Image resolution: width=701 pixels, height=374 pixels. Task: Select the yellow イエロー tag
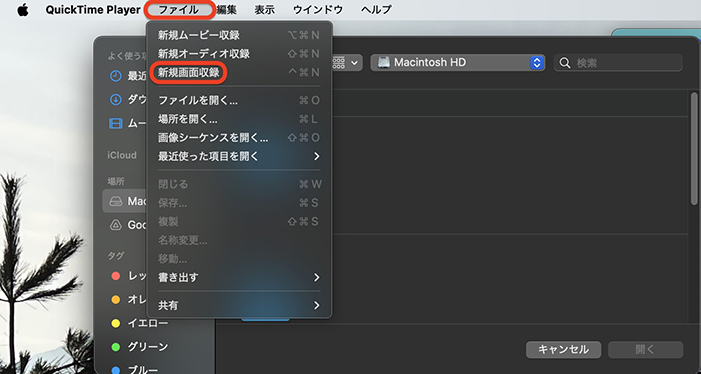[139, 323]
